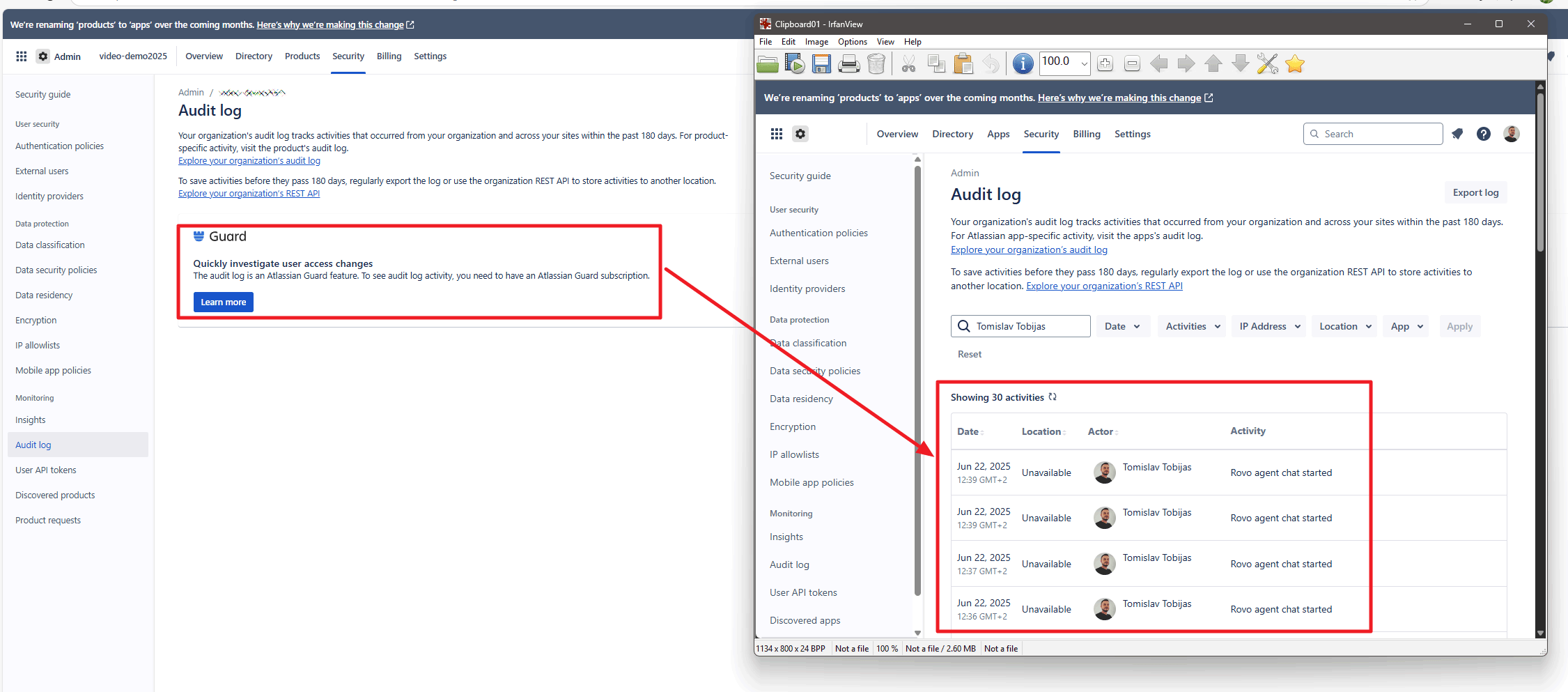This screenshot has height=692, width=1568.
Task: Expand the IP Address filter
Action: 1268,325
